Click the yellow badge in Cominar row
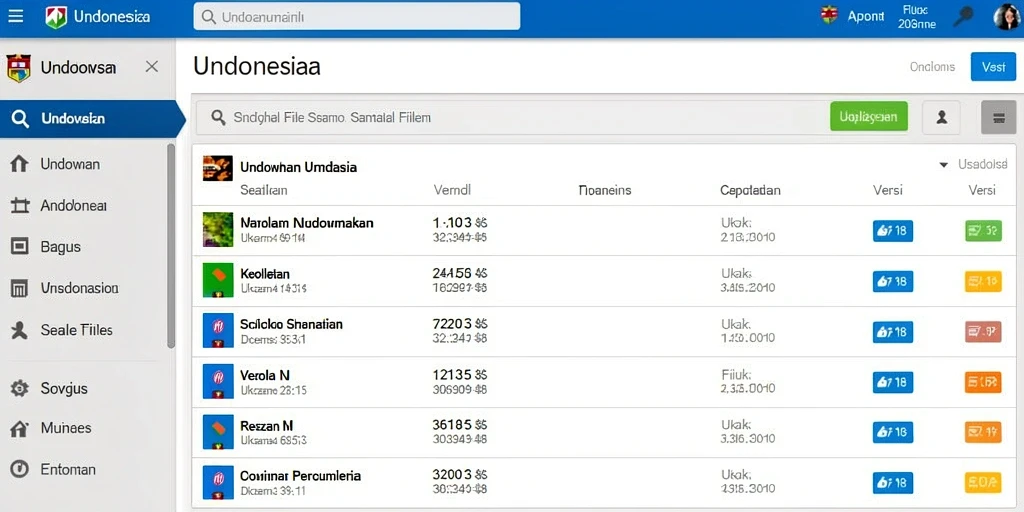The width and height of the screenshot is (1024, 512). (x=983, y=483)
